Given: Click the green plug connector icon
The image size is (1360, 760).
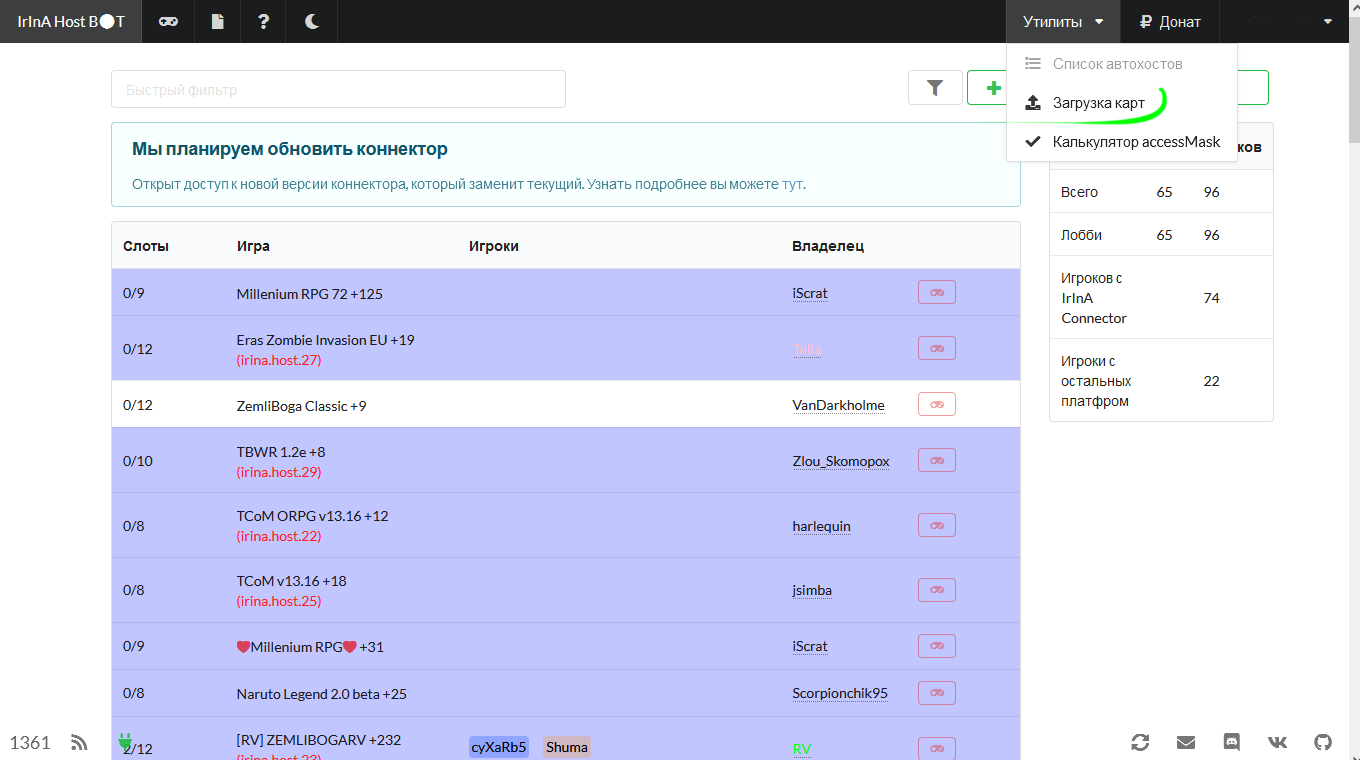Looking at the screenshot, I should [125, 742].
